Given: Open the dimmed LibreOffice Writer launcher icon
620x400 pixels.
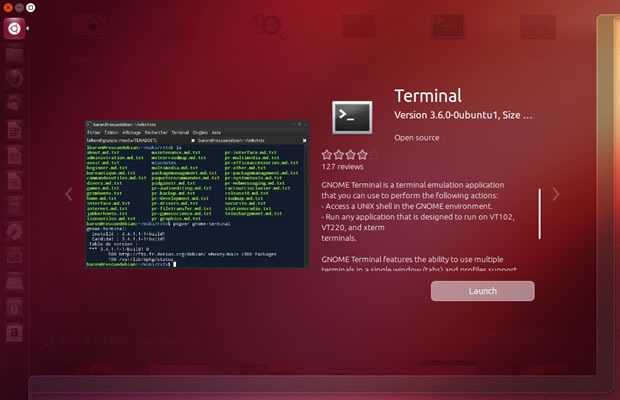Looking at the screenshot, I should pos(14,130).
